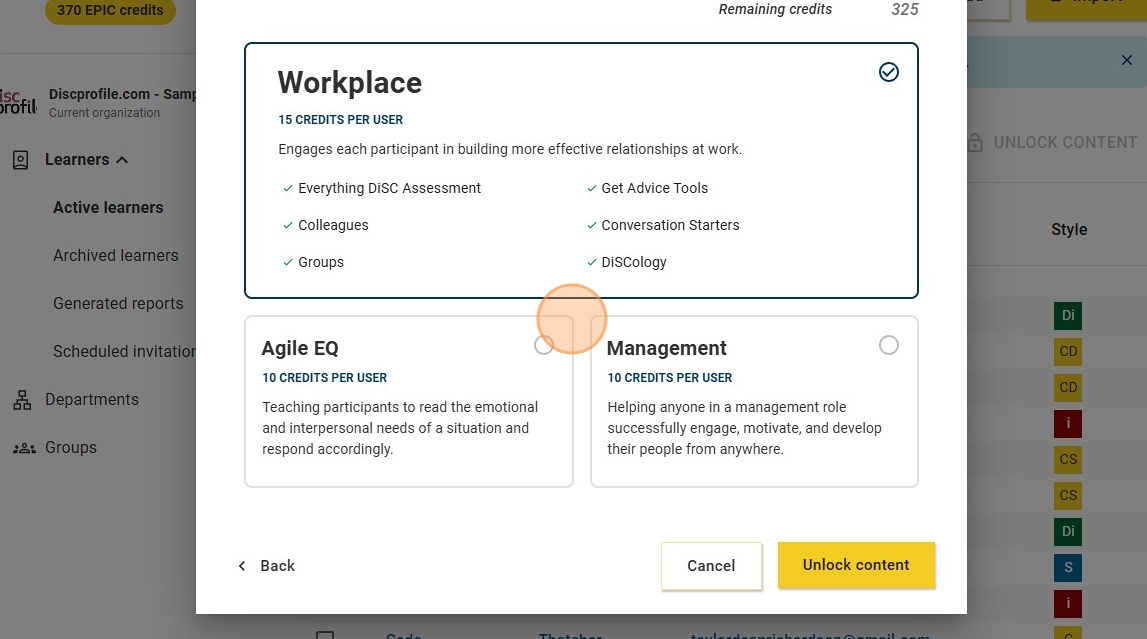Open Generated reports page
Viewport: 1147px width, 639px height.
[x=119, y=303]
